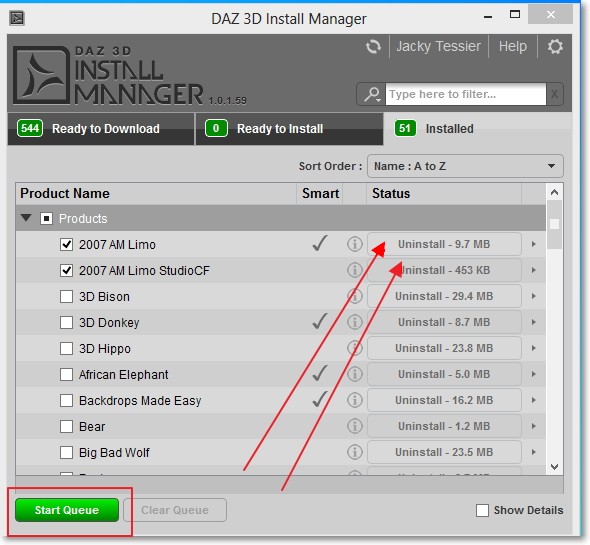Viewport: 590px width, 545px height.
Task: Open info icon for Big Bad Wolf
Action: click(354, 452)
